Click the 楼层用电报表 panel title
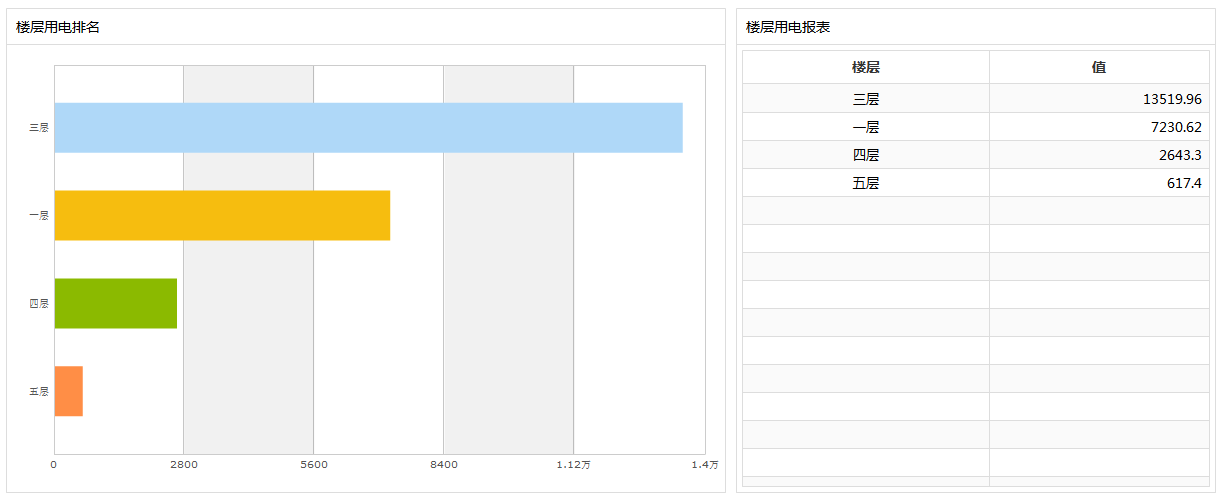 [x=788, y=27]
